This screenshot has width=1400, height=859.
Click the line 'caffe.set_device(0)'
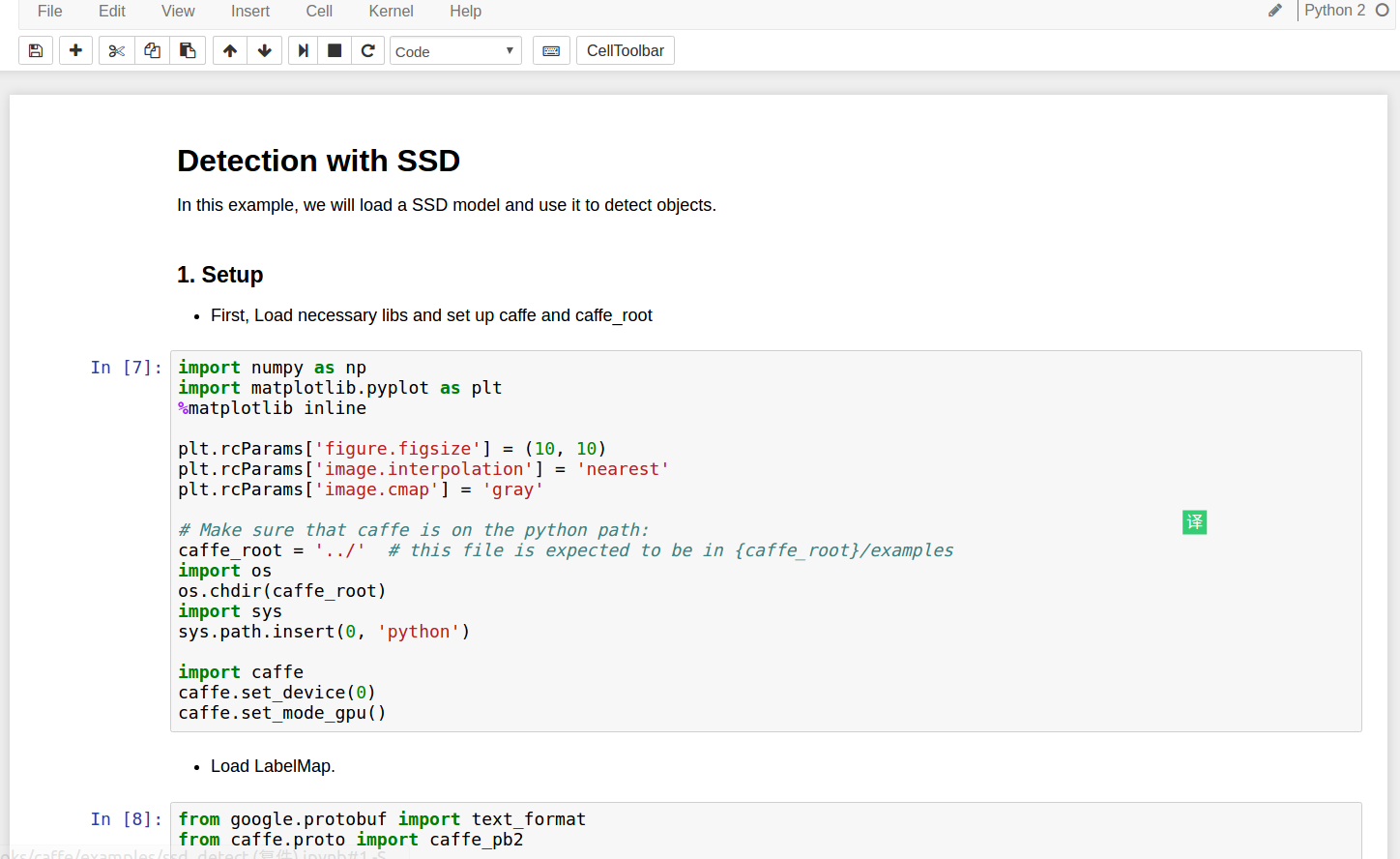[x=277, y=693]
